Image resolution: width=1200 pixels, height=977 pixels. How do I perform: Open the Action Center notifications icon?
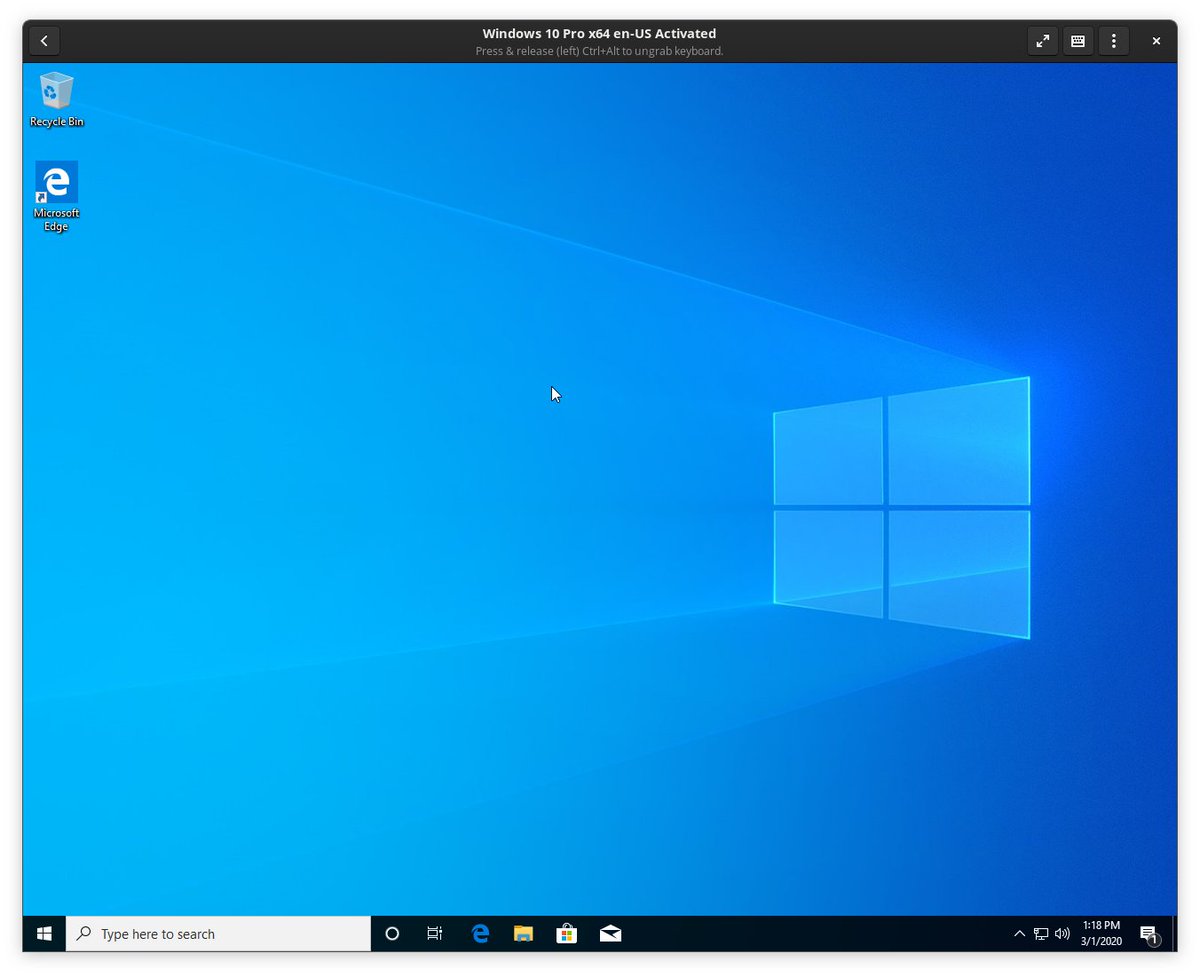[x=1149, y=934]
